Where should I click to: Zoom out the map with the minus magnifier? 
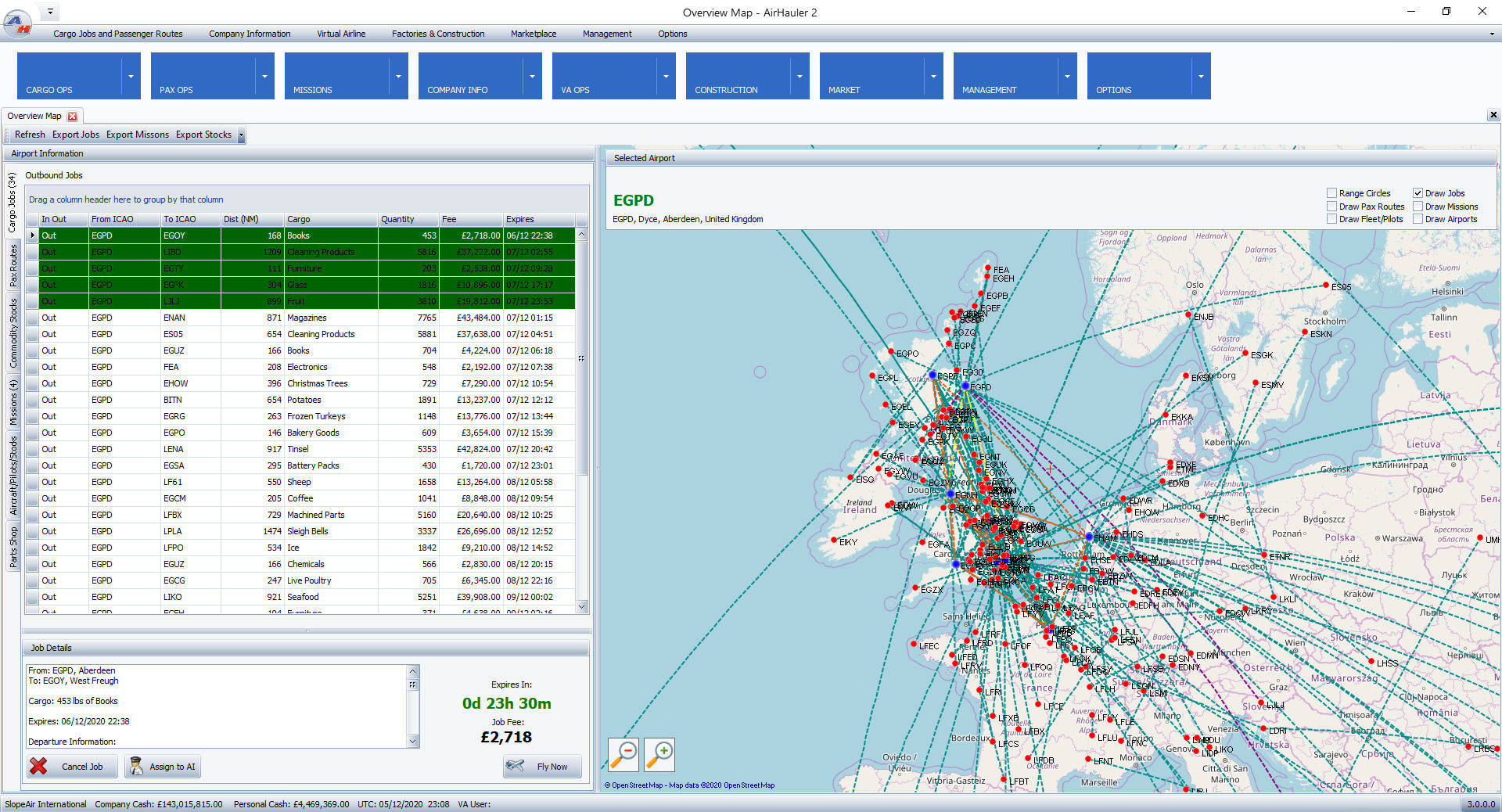[x=623, y=754]
